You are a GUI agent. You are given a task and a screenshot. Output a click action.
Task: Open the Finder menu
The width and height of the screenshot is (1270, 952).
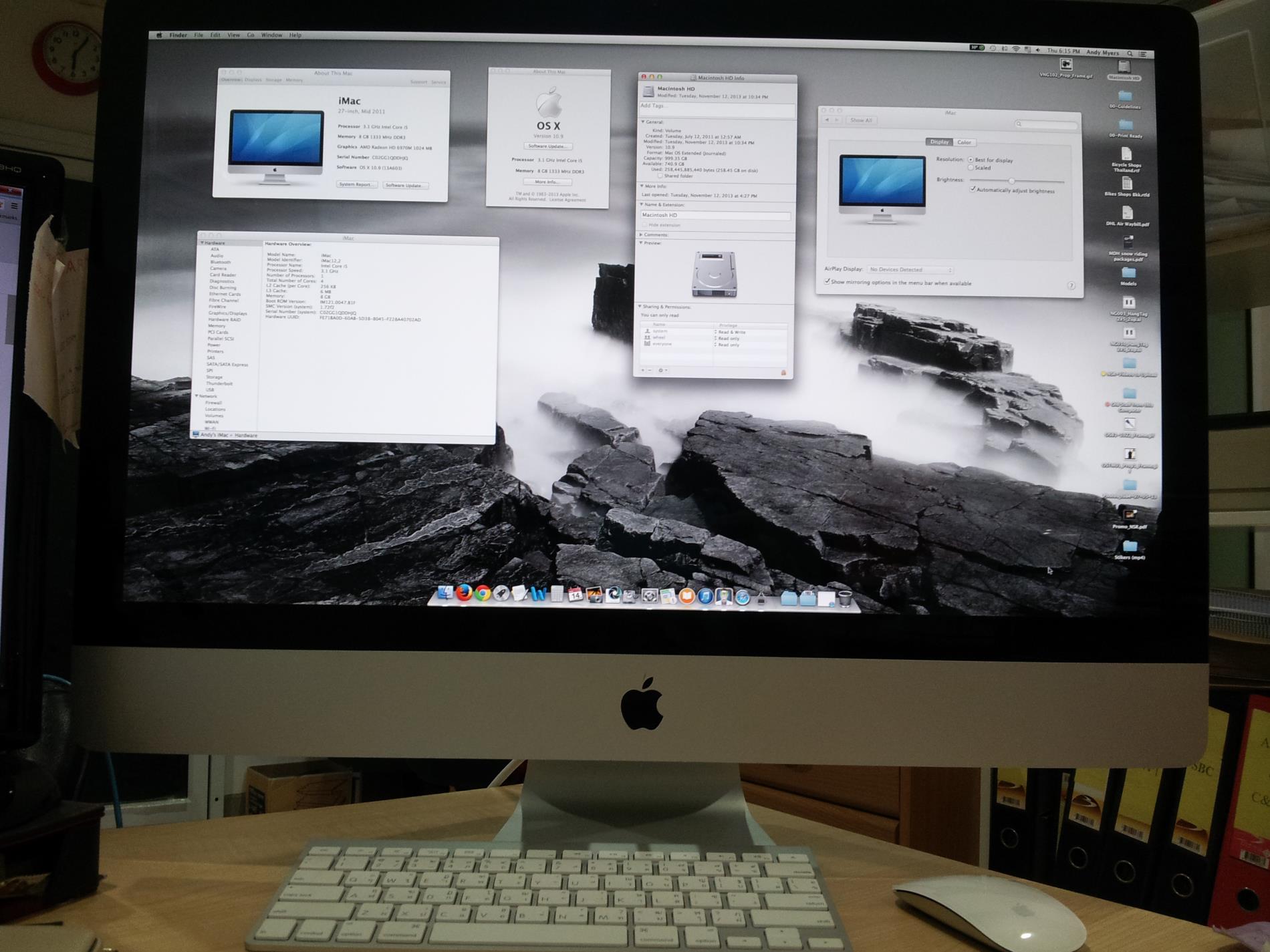pos(178,35)
